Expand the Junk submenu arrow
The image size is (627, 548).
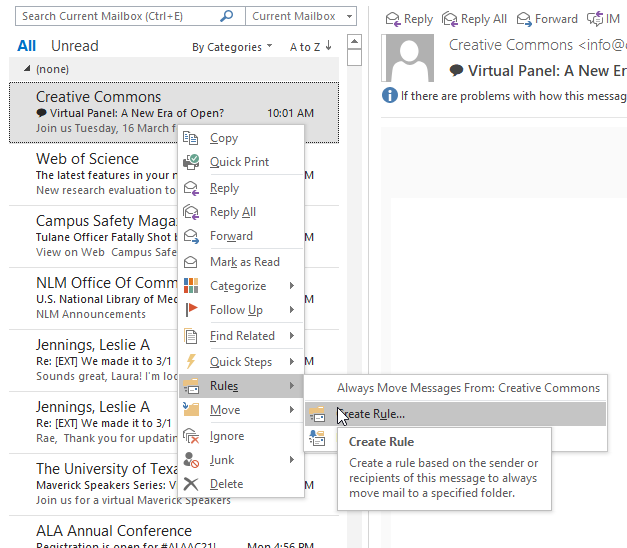click(292, 460)
